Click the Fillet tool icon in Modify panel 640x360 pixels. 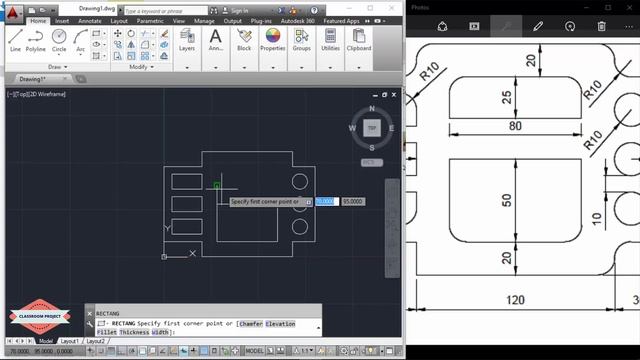pyautogui.click(x=144, y=44)
